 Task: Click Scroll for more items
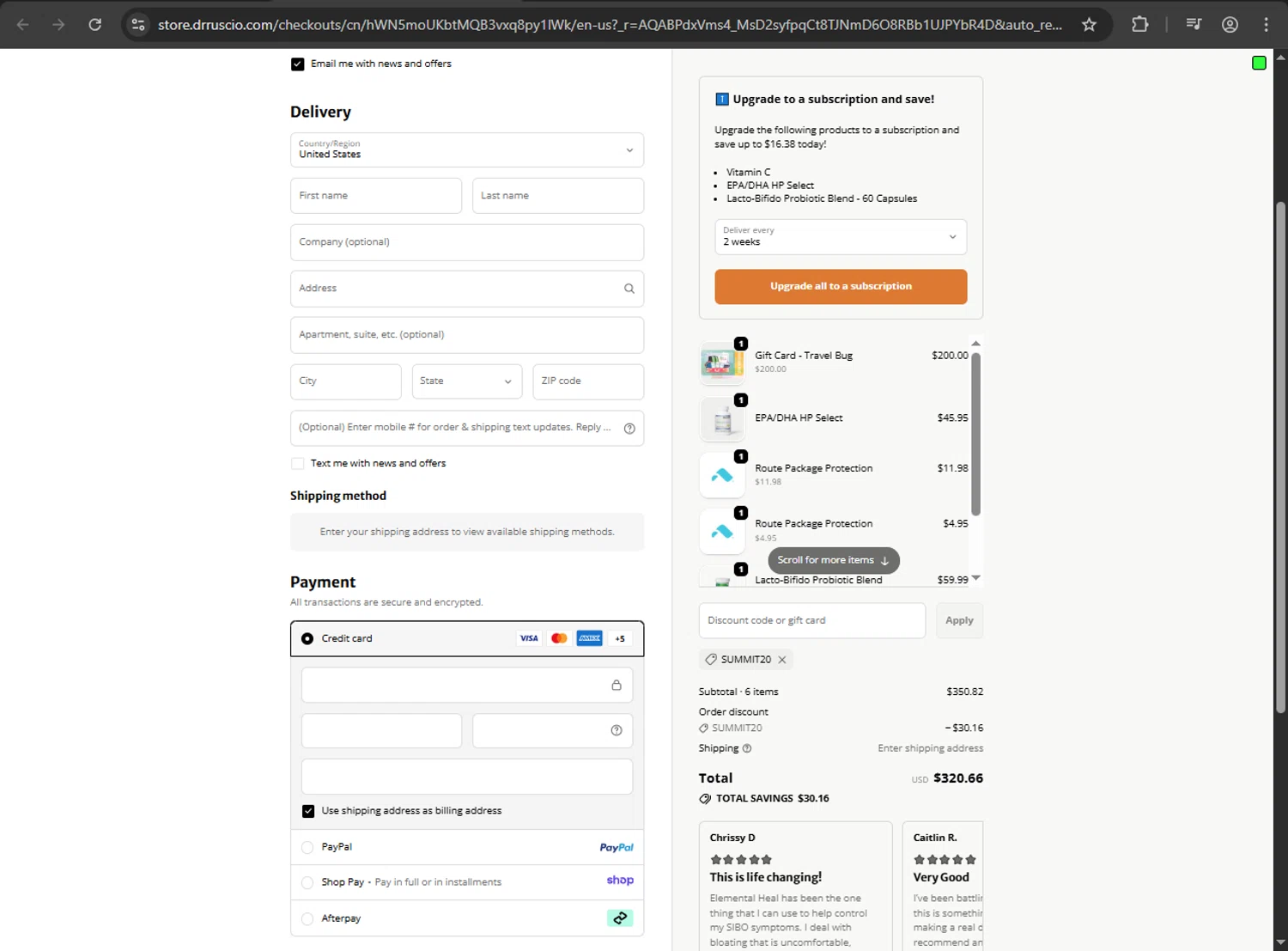point(834,560)
